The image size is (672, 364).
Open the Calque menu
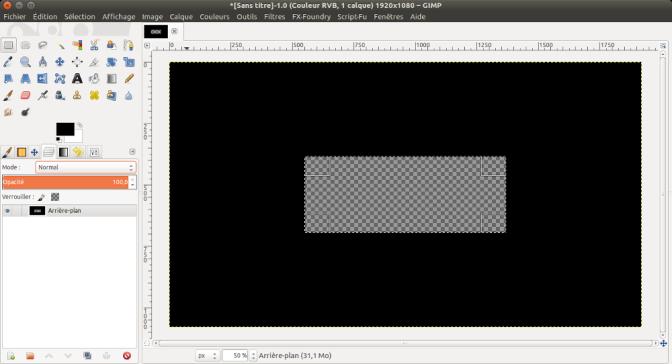[x=181, y=17]
